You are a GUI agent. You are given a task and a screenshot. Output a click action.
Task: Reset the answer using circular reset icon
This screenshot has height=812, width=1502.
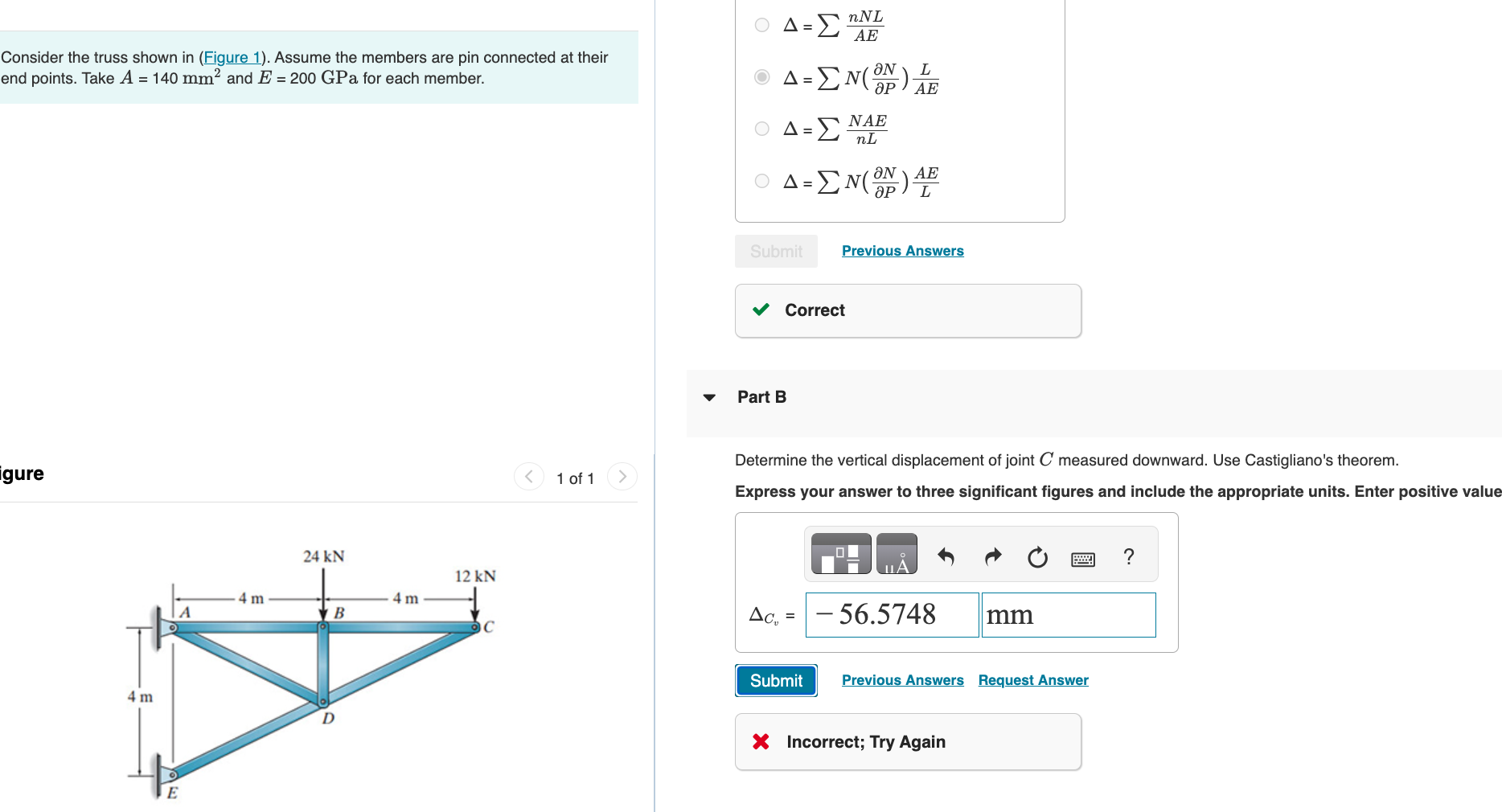point(1037,556)
